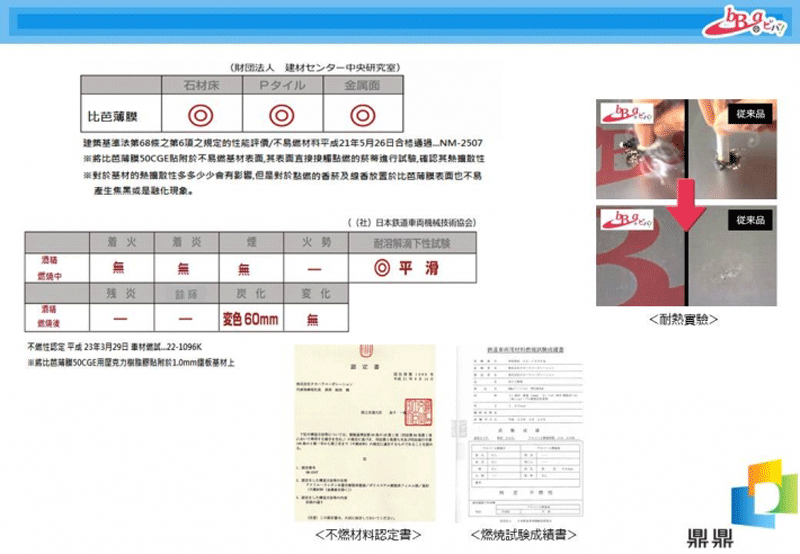Click the bB.g logo inside the upper test photo
This screenshot has height=554, width=800.
[x=623, y=113]
